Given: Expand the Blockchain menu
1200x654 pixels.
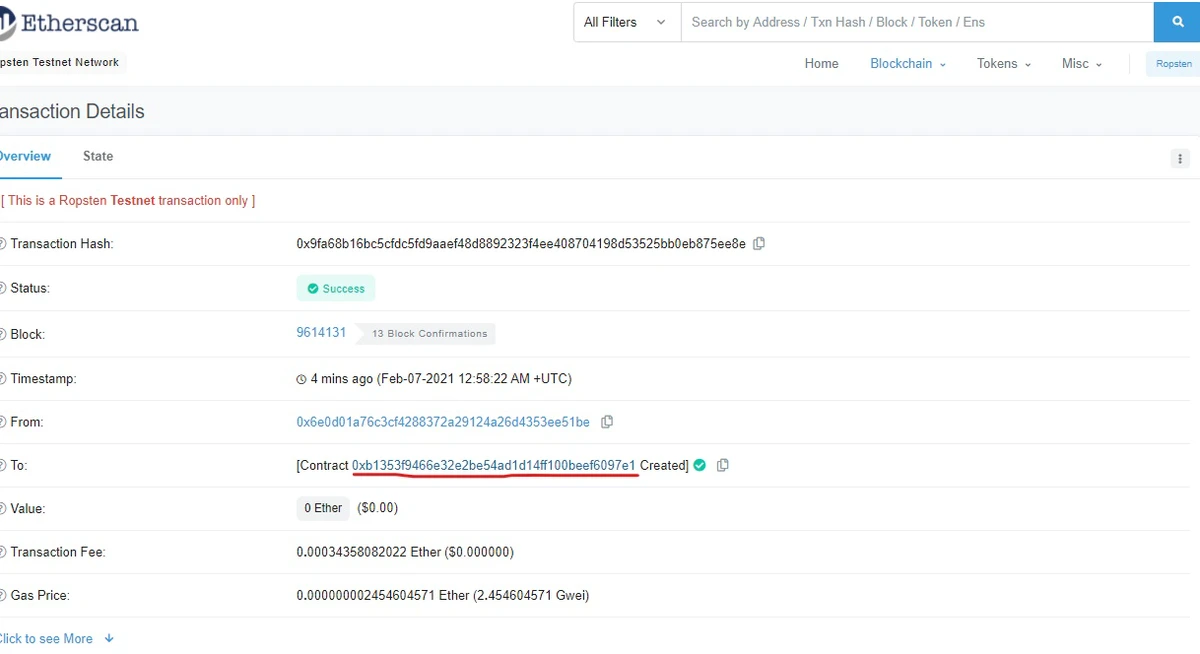Looking at the screenshot, I should pyautogui.click(x=908, y=63).
